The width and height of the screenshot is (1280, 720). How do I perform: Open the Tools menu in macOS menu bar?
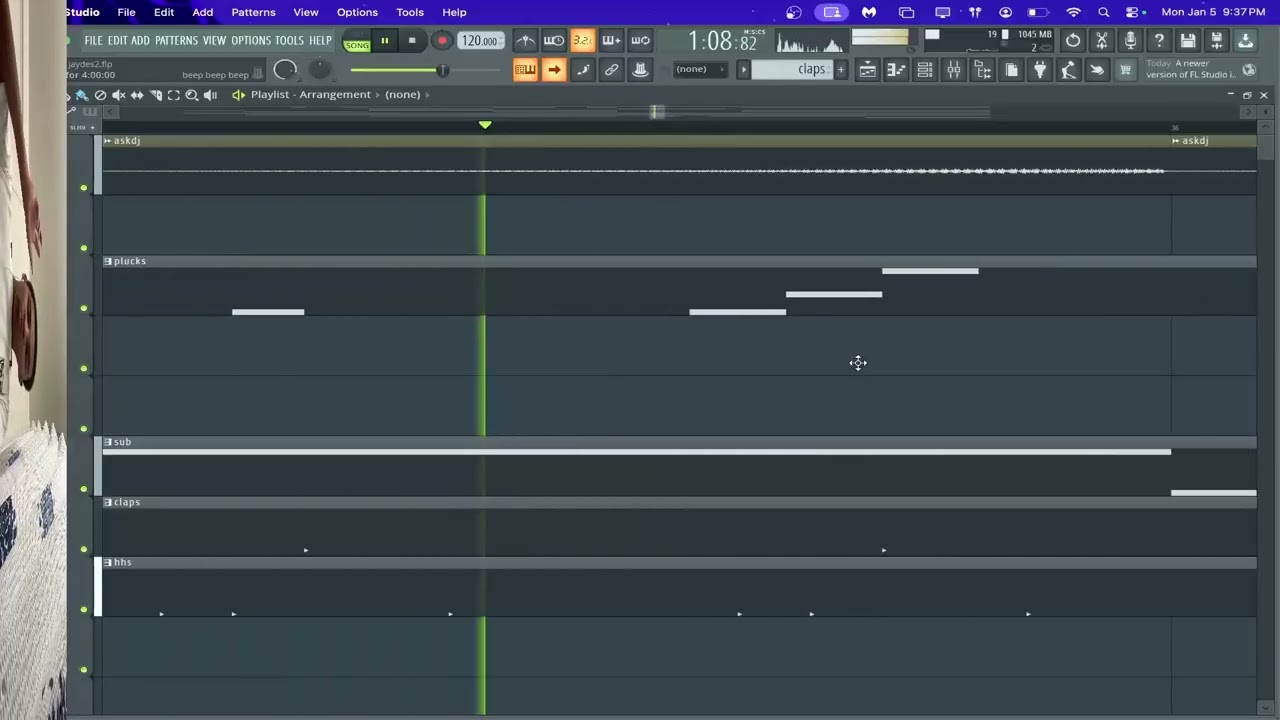tap(410, 12)
